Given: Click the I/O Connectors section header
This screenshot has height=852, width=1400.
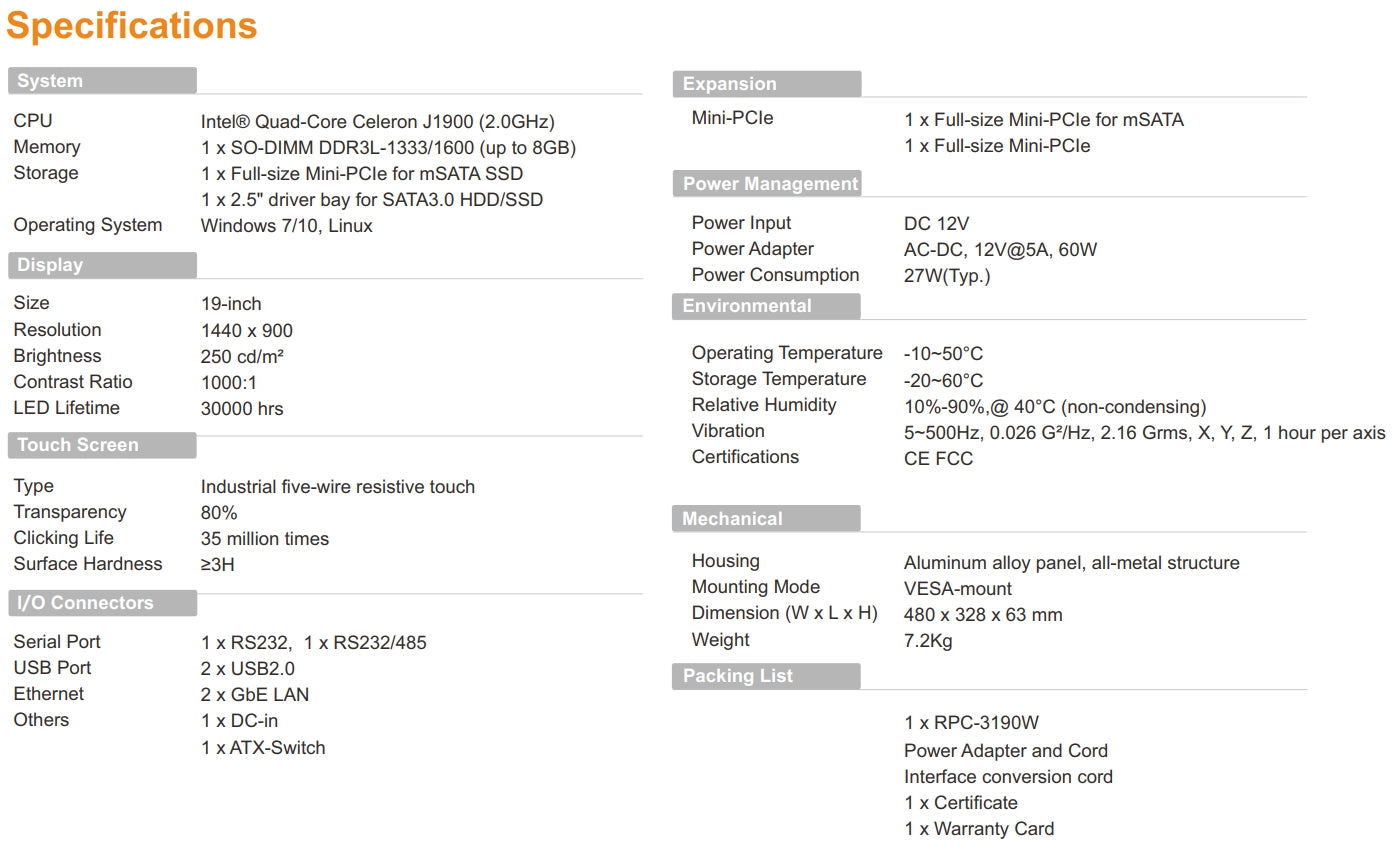Looking at the screenshot, I should coord(85,603).
